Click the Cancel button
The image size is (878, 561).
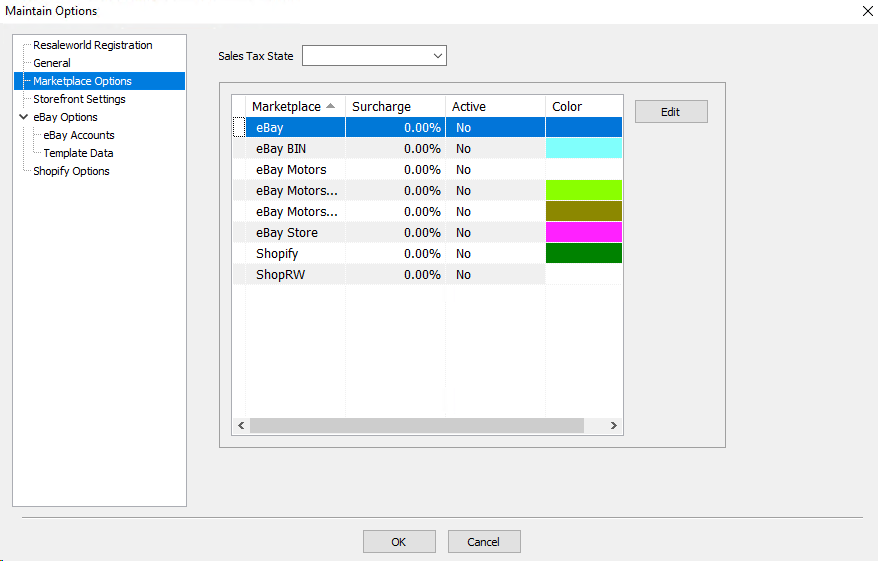[484, 541]
